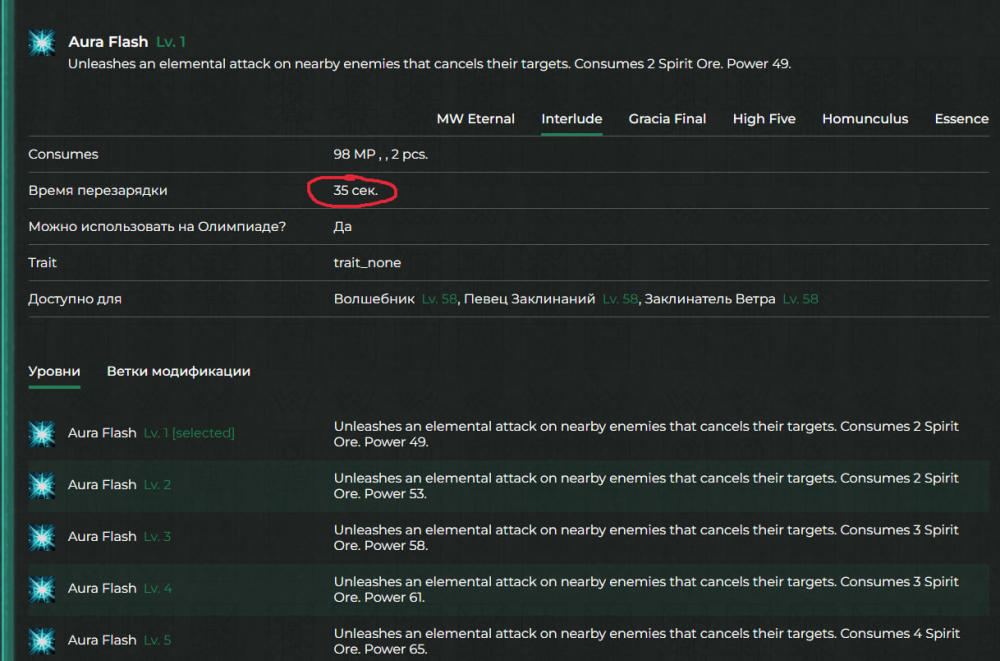Select Aura Flash Lv. 4 skill link
This screenshot has width=1000, height=661.
coord(102,589)
